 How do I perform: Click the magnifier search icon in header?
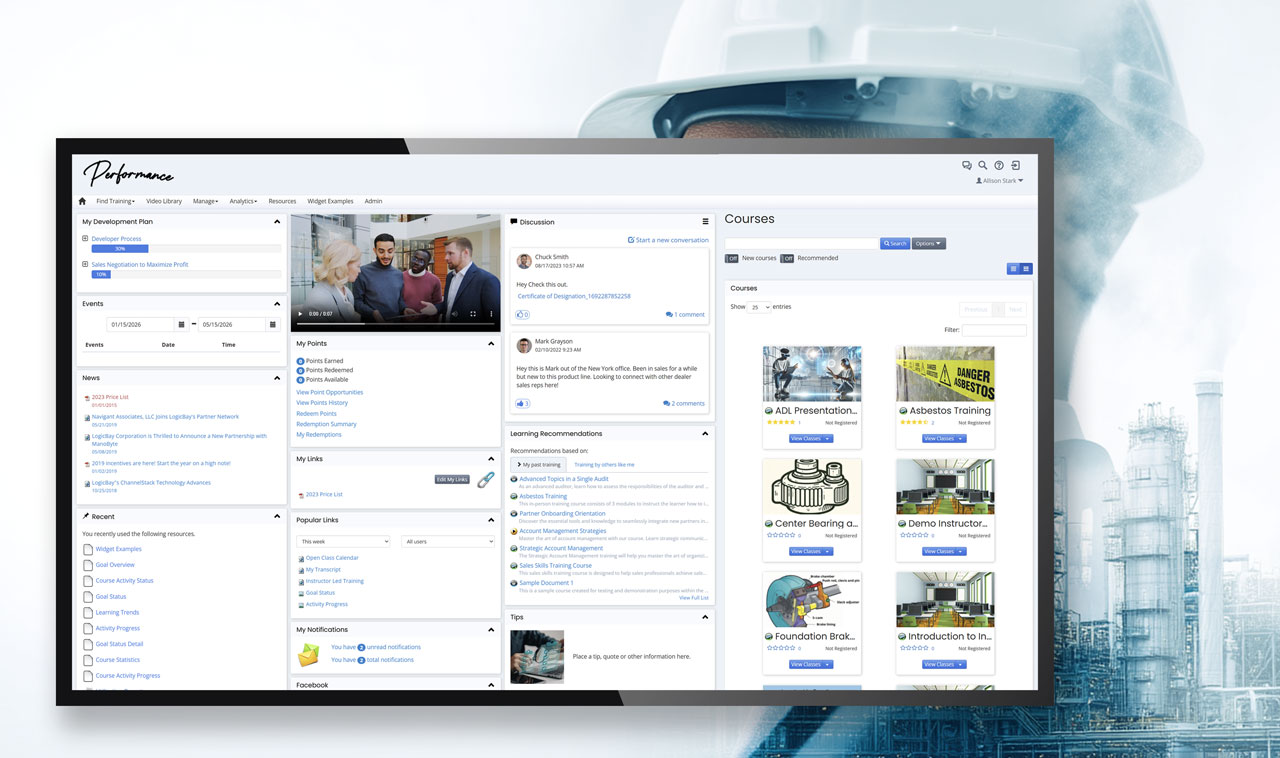click(x=983, y=165)
